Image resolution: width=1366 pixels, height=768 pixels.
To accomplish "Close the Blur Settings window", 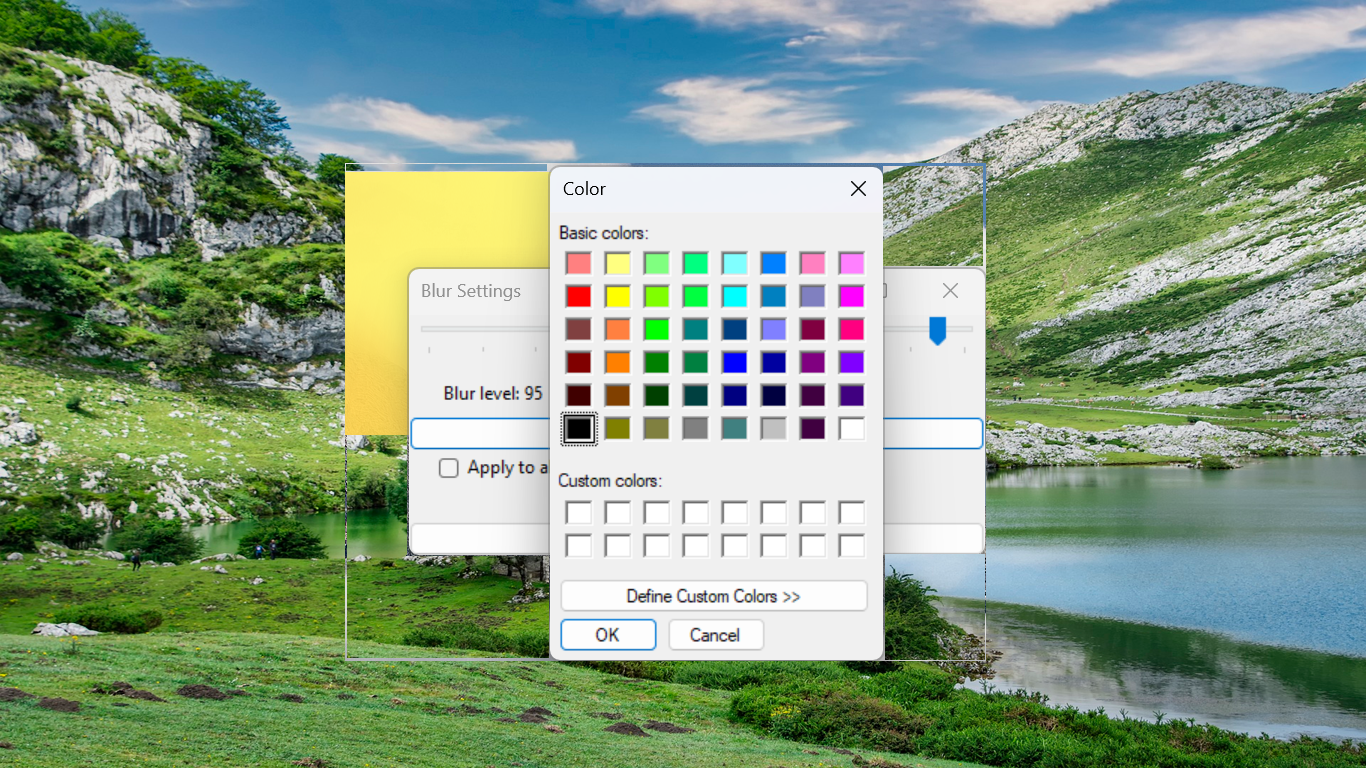I will point(950,290).
